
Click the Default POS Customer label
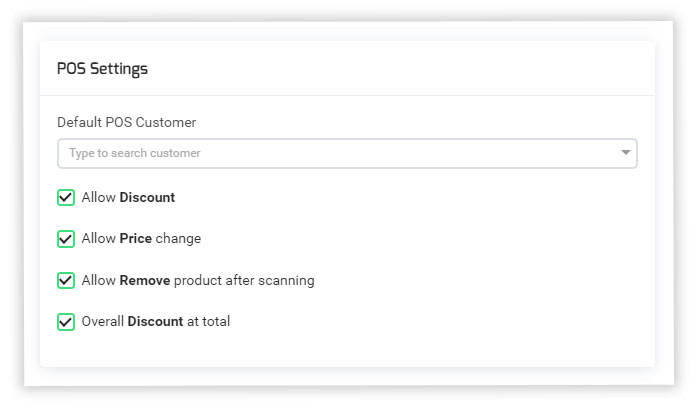click(x=126, y=122)
